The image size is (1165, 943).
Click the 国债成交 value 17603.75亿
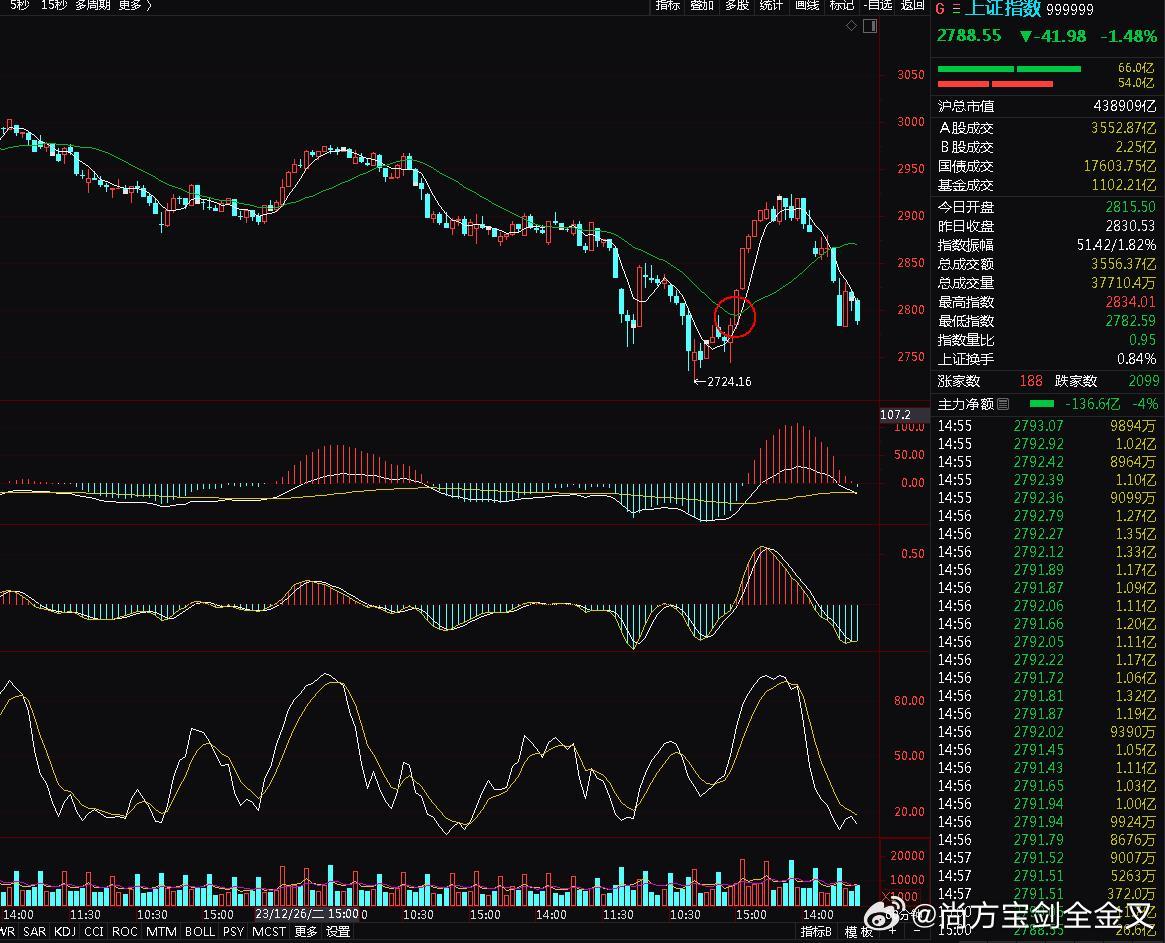coord(1120,166)
